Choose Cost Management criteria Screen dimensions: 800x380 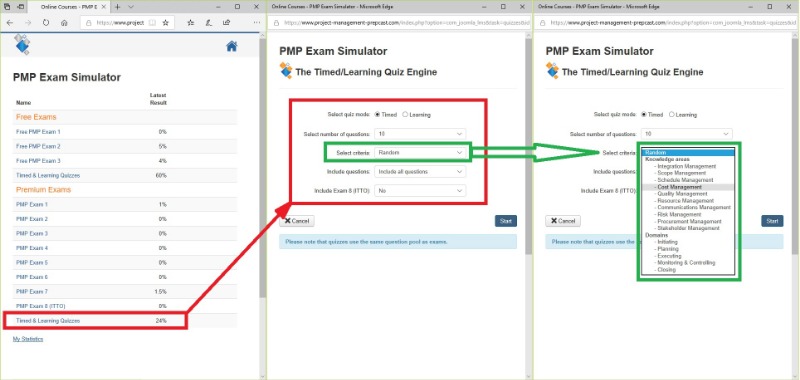pos(688,187)
